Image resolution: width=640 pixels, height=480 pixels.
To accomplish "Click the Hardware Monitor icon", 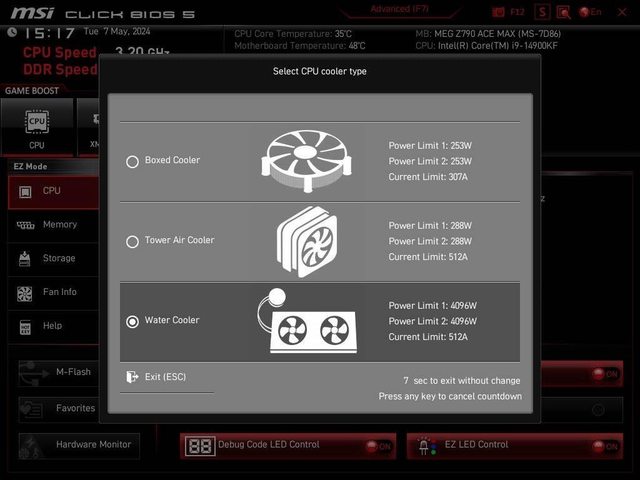I will pyautogui.click(x=32, y=447).
